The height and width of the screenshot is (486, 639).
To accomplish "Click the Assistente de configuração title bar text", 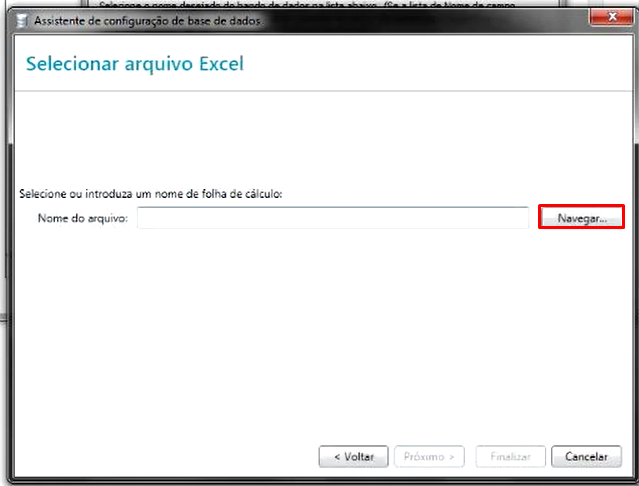I will point(147,21).
